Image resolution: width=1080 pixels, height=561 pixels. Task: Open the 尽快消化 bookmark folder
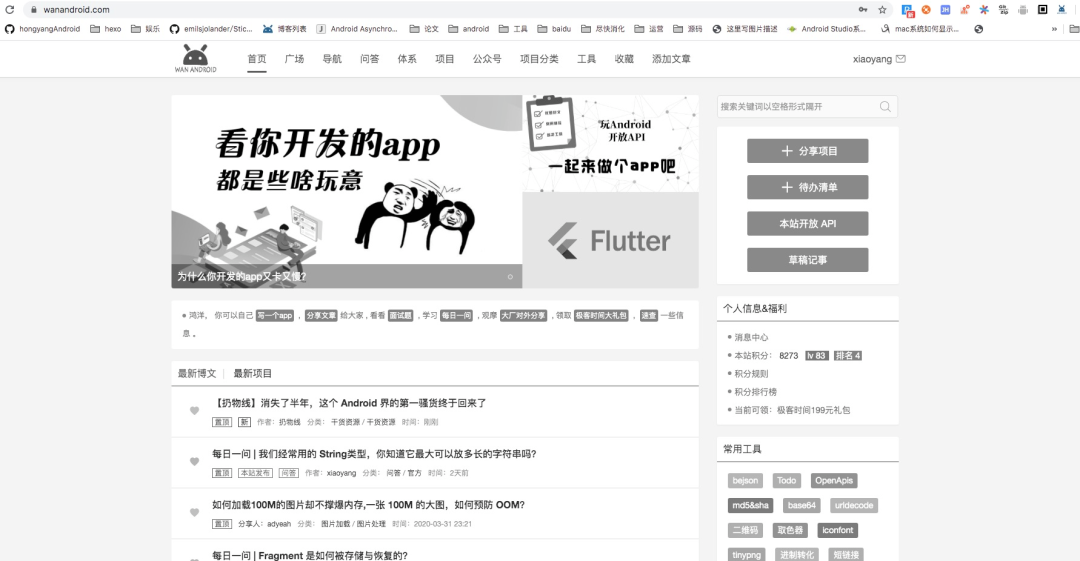[x=603, y=29]
